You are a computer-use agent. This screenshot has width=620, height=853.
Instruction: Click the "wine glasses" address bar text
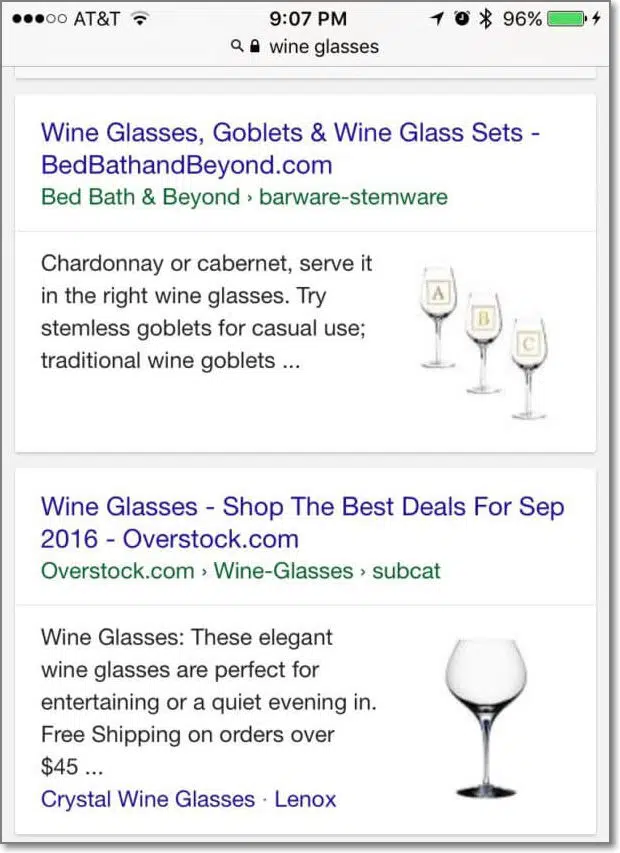click(324, 46)
